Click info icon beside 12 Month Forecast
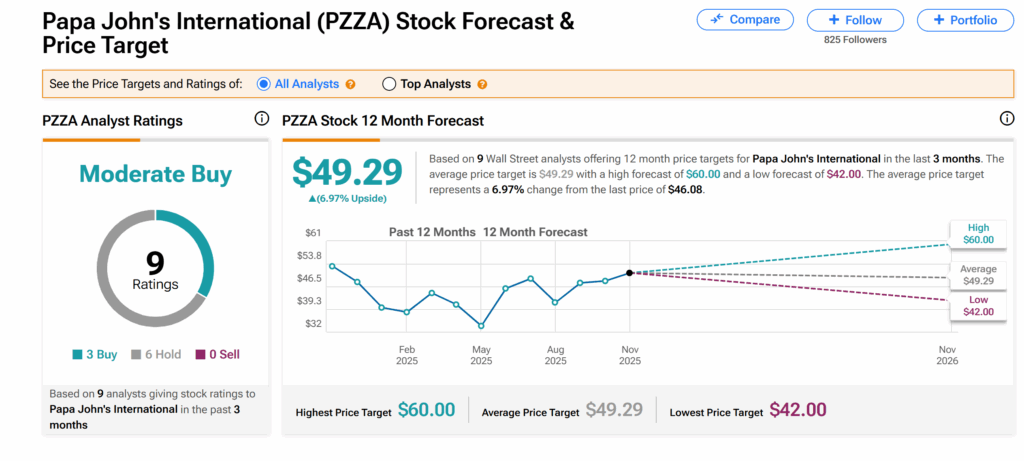This screenshot has width=1024, height=461. pyautogui.click(x=1007, y=119)
